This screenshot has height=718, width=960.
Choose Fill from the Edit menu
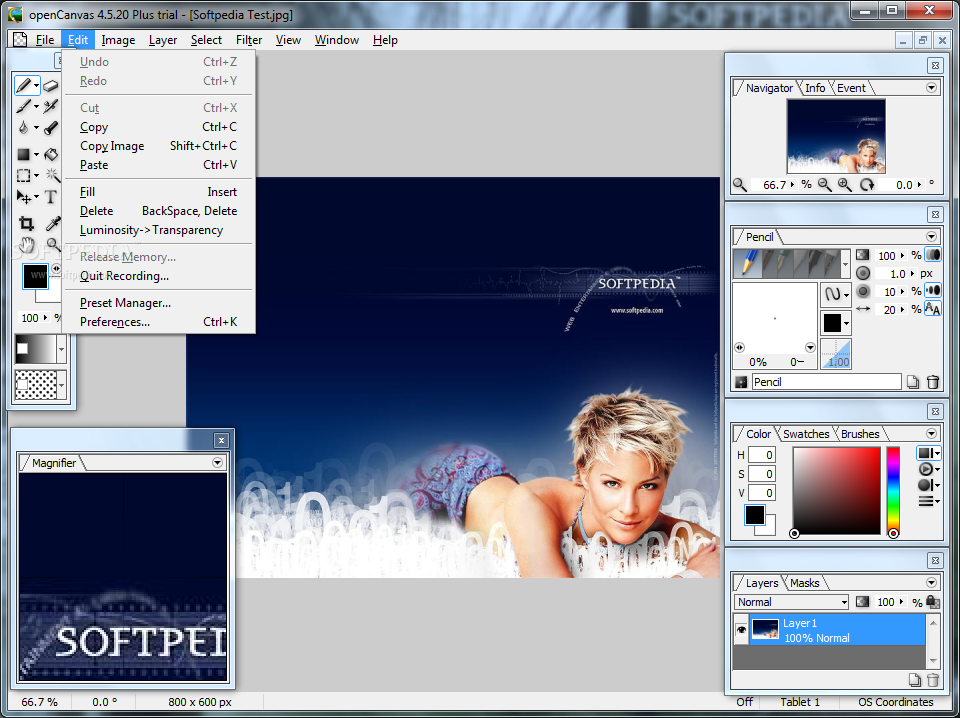coord(159,192)
